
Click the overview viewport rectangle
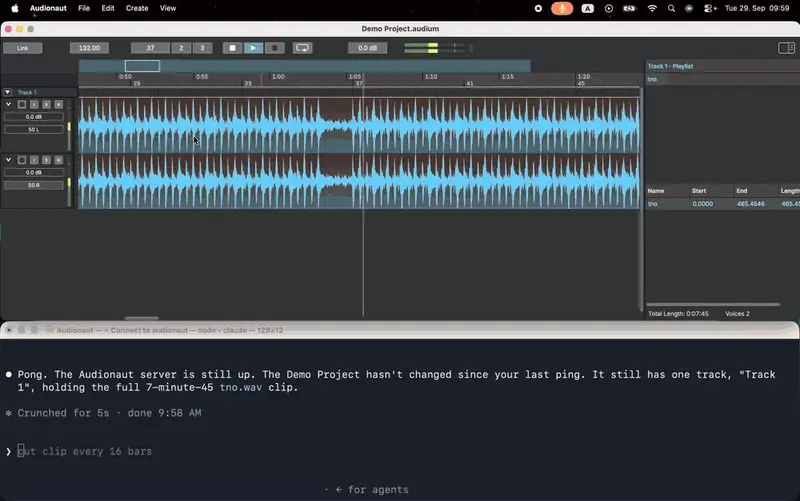point(142,66)
